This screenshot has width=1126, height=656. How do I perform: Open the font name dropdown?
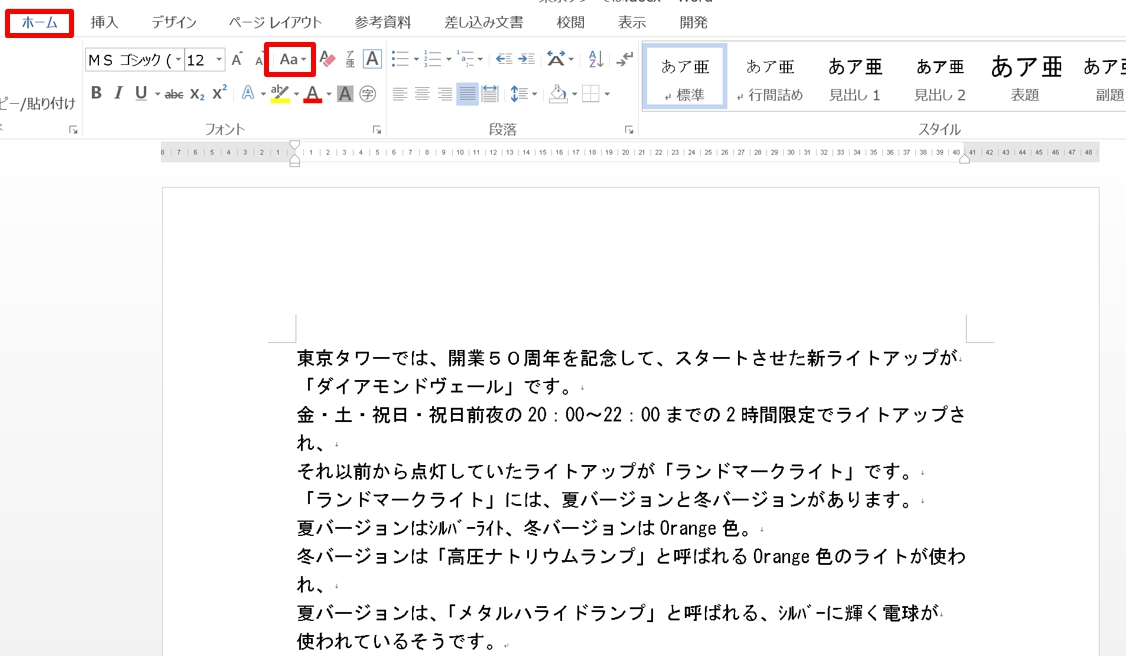click(x=178, y=60)
